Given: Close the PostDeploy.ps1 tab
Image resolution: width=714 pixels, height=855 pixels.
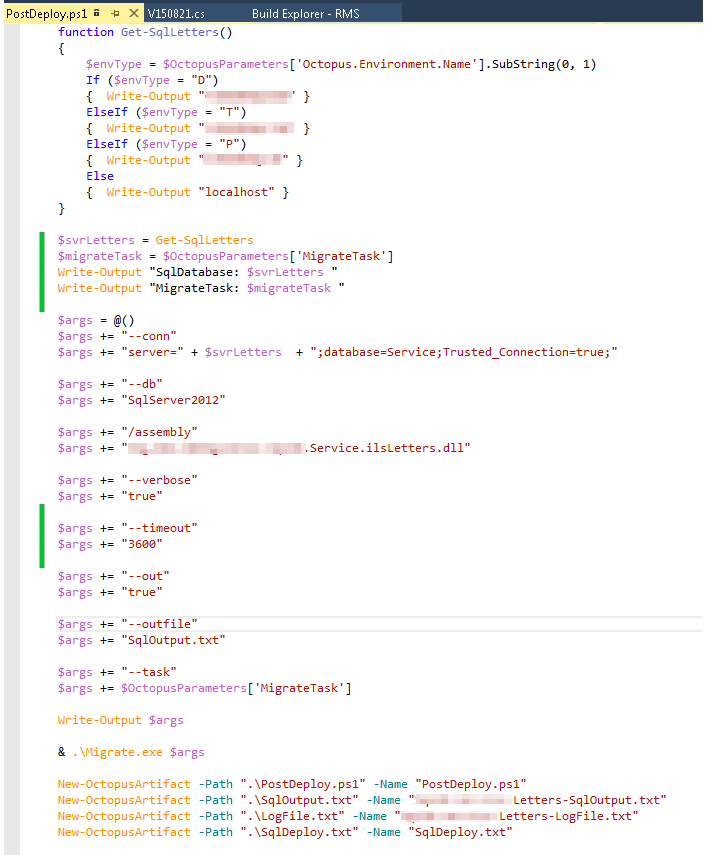Looking at the screenshot, I should tap(132, 12).
